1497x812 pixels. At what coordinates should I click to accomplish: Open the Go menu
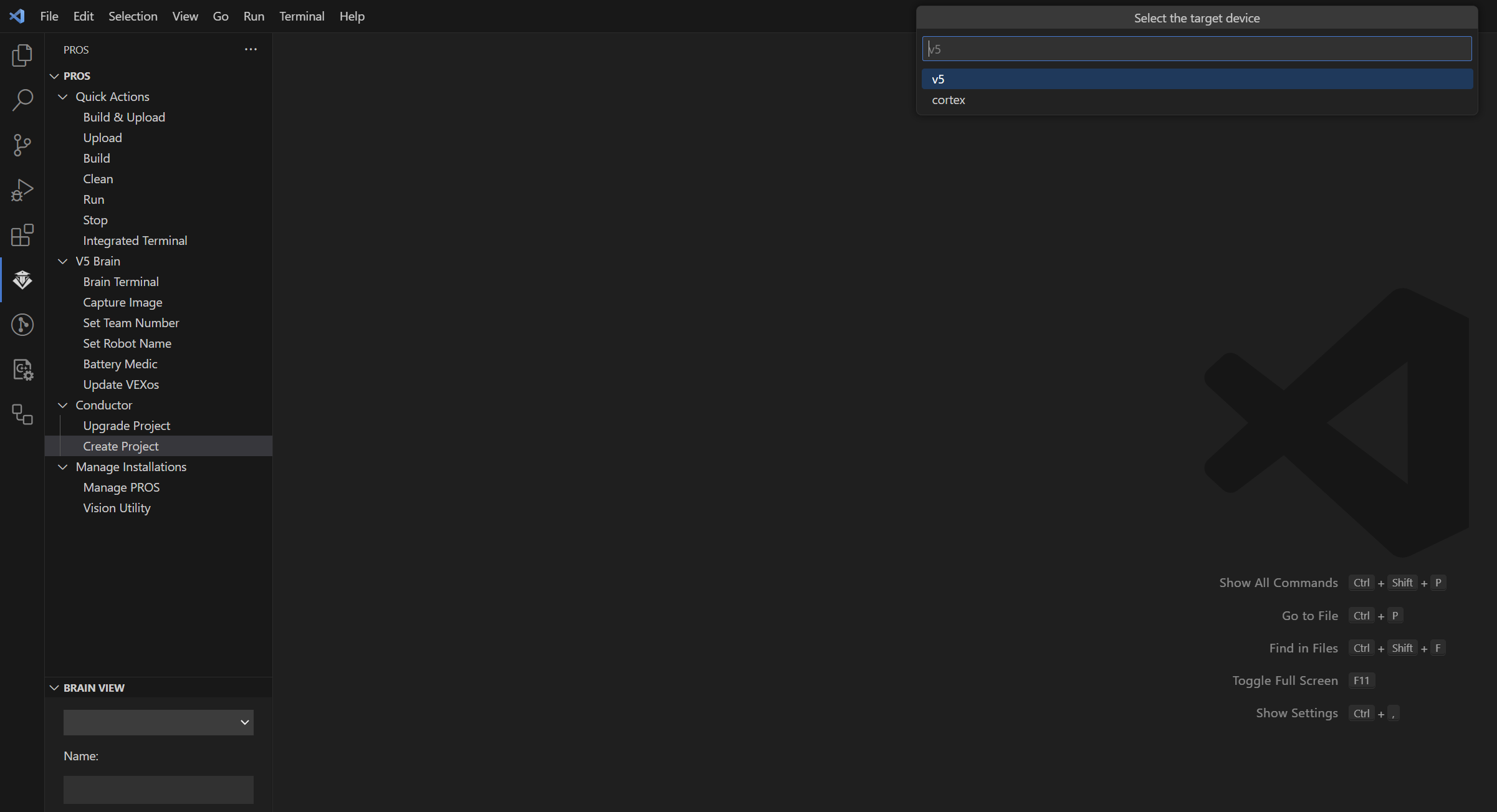[221, 16]
